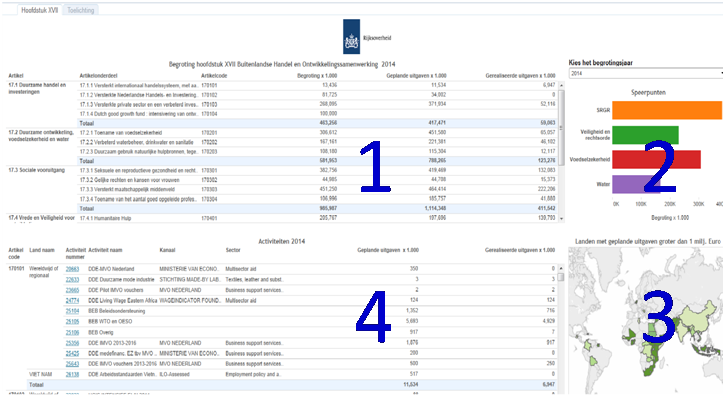Viewport: 726px width, 397px height.
Task: Click sector cell Textiles, leather and subst.
Action: coord(254,279)
